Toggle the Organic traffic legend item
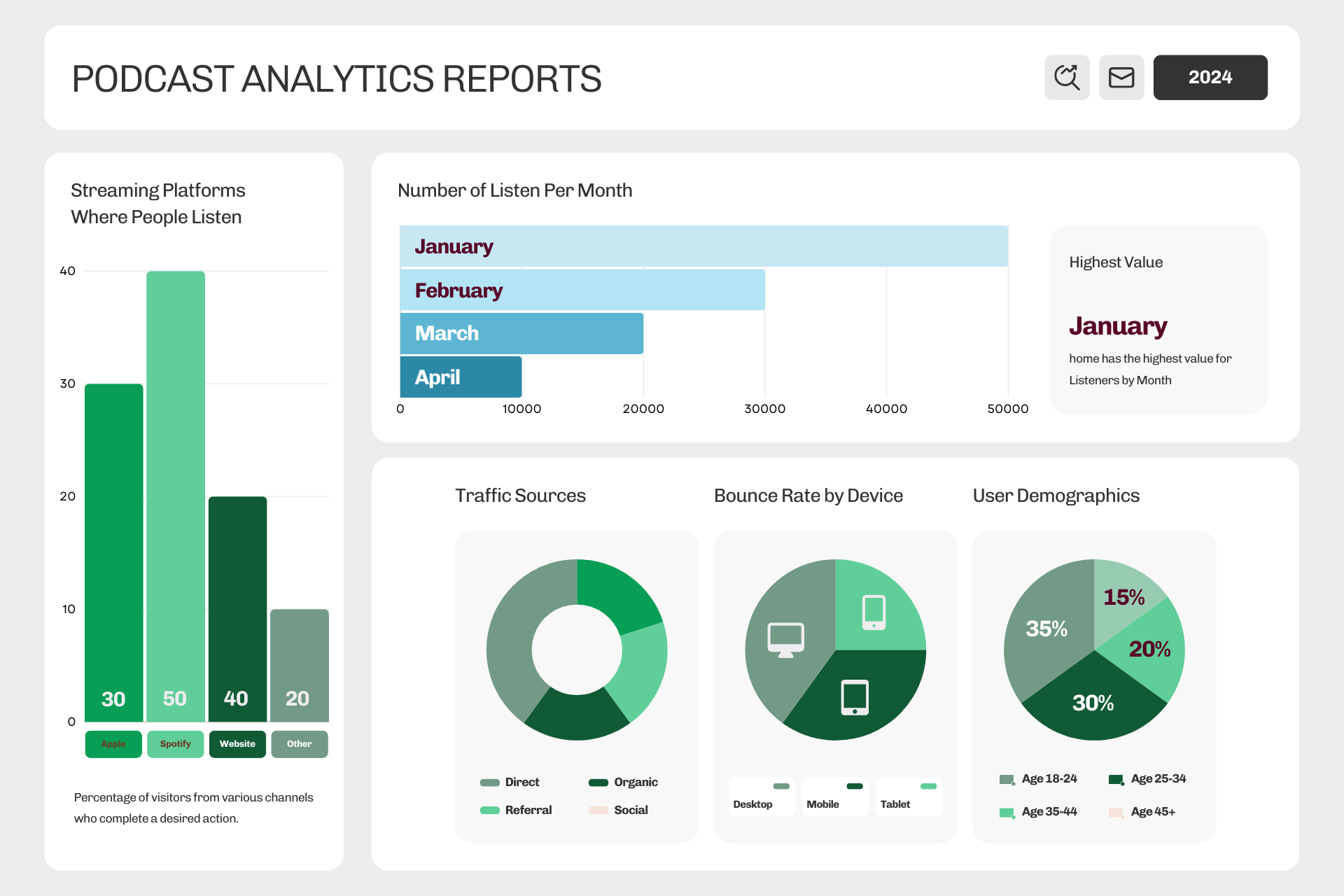The image size is (1344, 896). point(623,782)
